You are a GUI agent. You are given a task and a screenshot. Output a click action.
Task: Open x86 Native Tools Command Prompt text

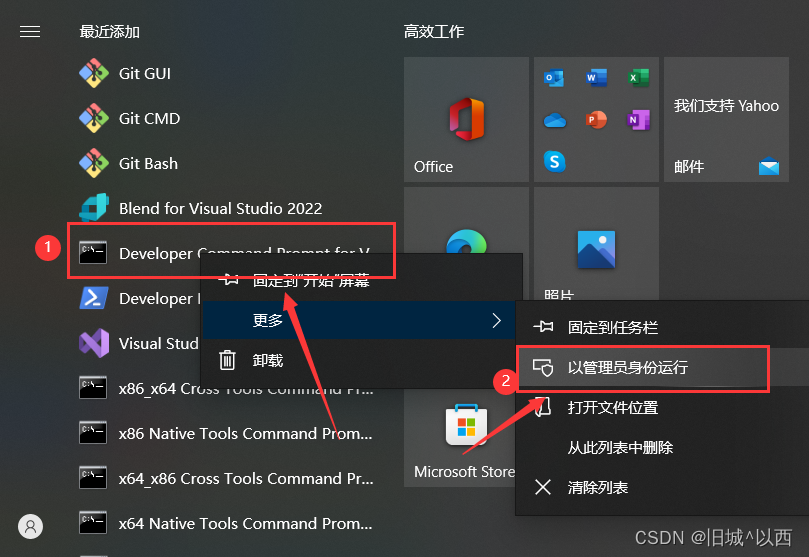click(246, 433)
